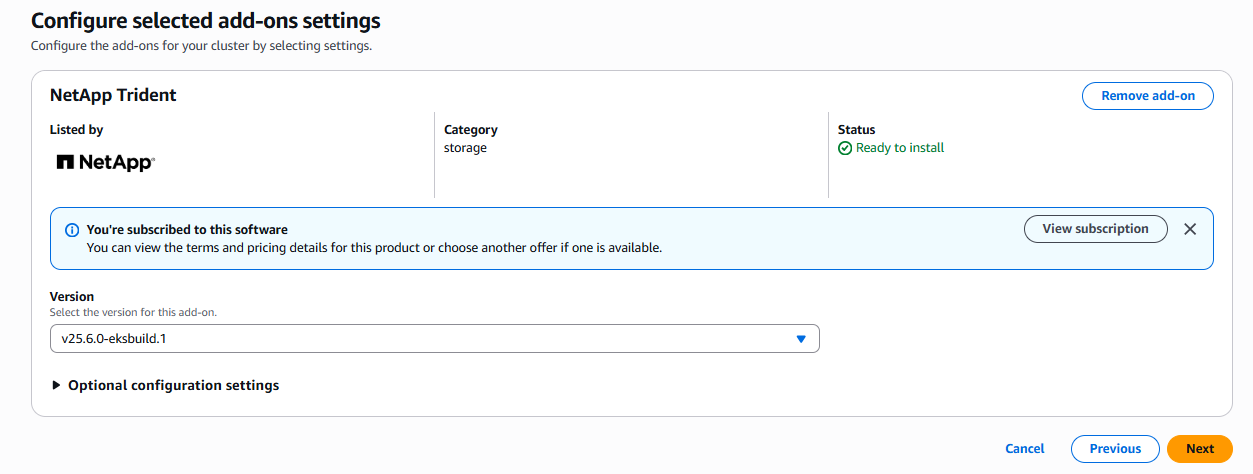The width and height of the screenshot is (1253, 474).
Task: Click the Version field label
Action: [x=72, y=297]
